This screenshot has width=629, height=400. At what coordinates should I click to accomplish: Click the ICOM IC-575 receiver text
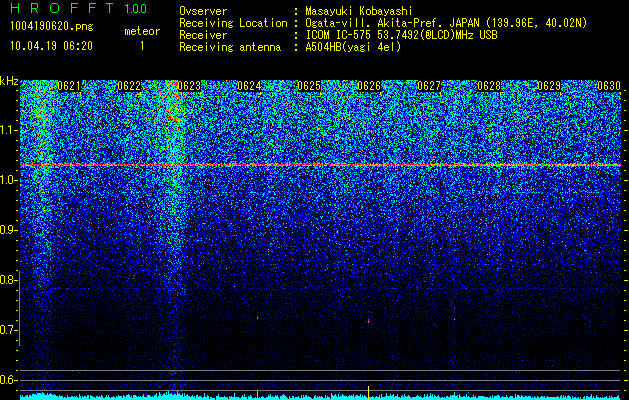(x=401, y=35)
